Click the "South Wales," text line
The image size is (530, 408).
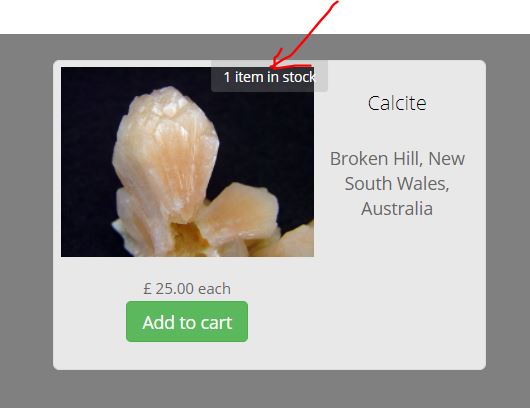tap(397, 184)
